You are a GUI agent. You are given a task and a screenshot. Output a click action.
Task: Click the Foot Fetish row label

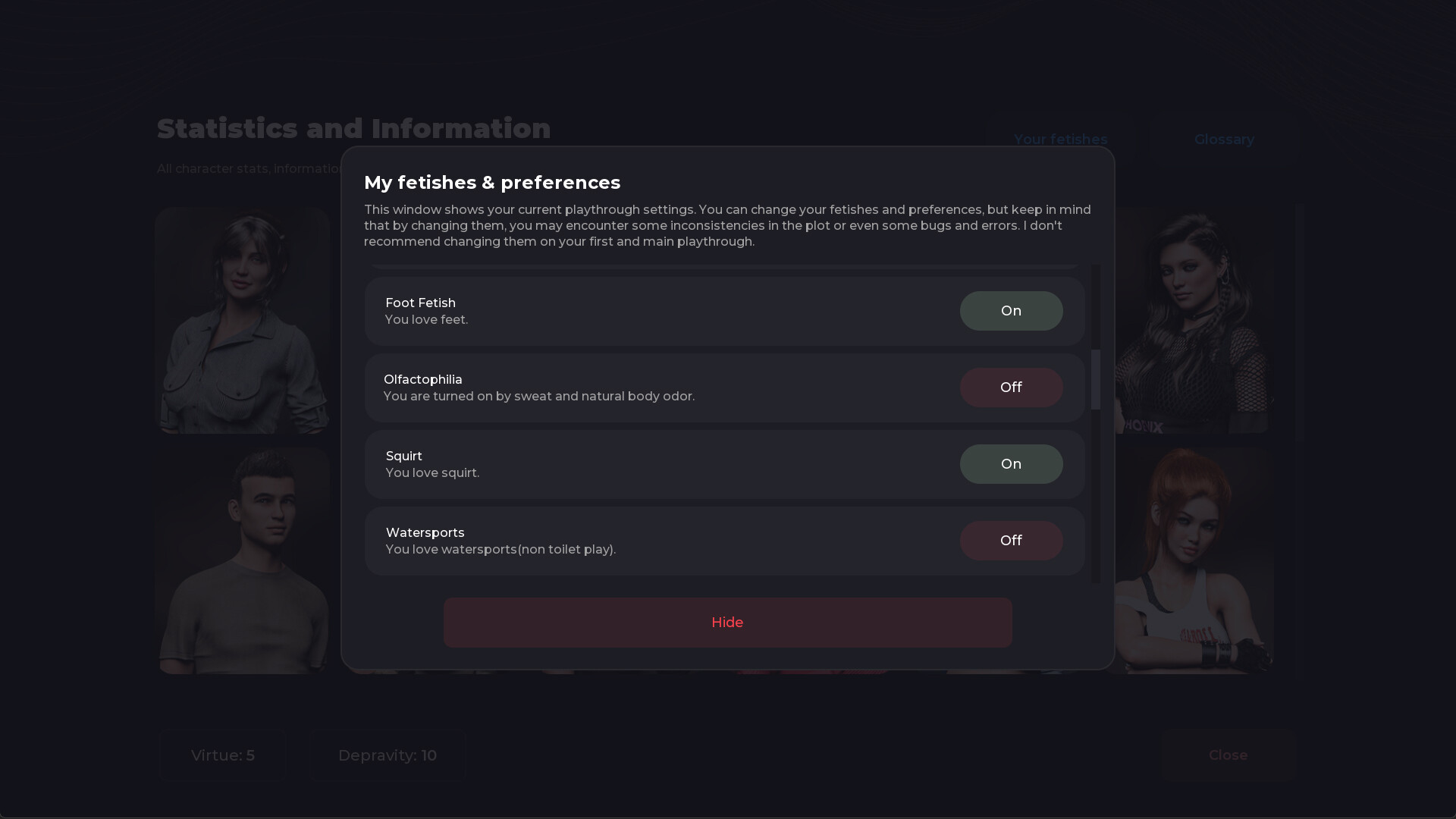click(420, 303)
